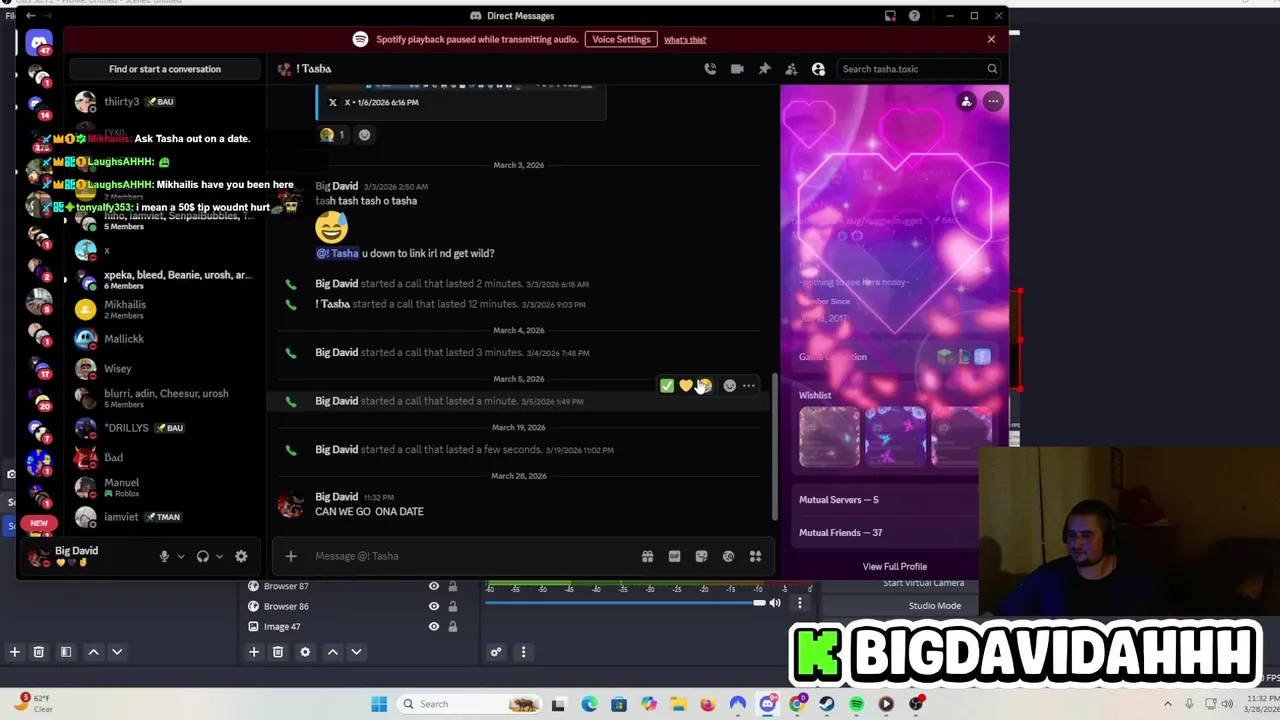Start a voice call with Tasha
Image resolution: width=1280 pixels, height=720 pixels.
[x=710, y=69]
